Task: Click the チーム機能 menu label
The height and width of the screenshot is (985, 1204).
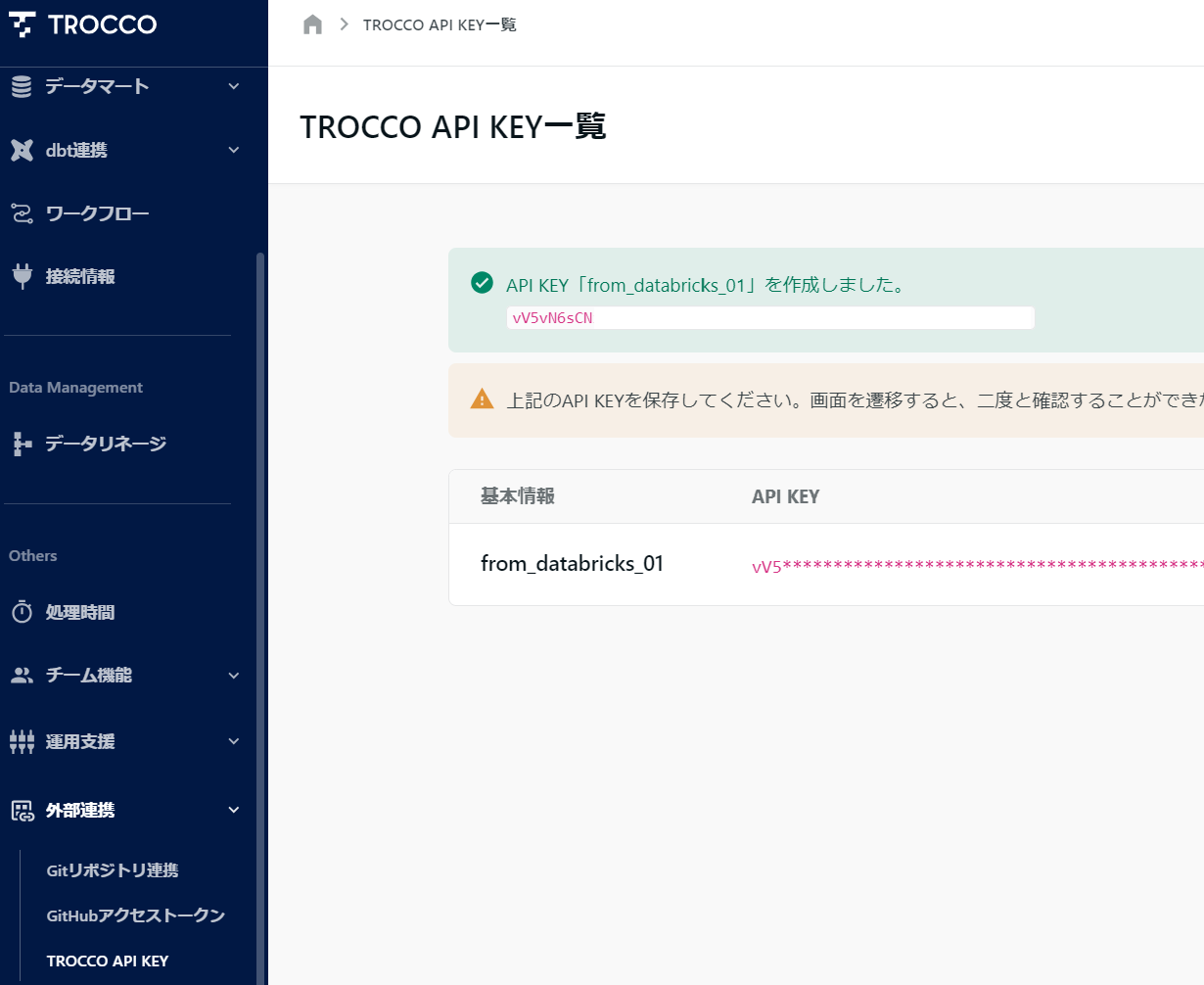Action: click(89, 676)
